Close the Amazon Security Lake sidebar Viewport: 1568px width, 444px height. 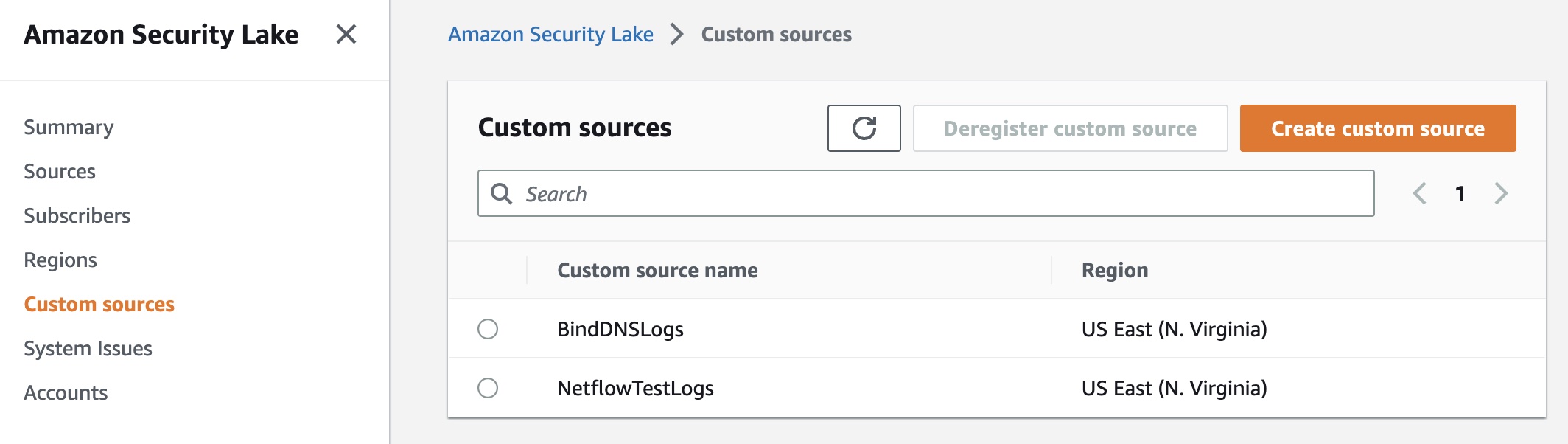click(x=346, y=34)
